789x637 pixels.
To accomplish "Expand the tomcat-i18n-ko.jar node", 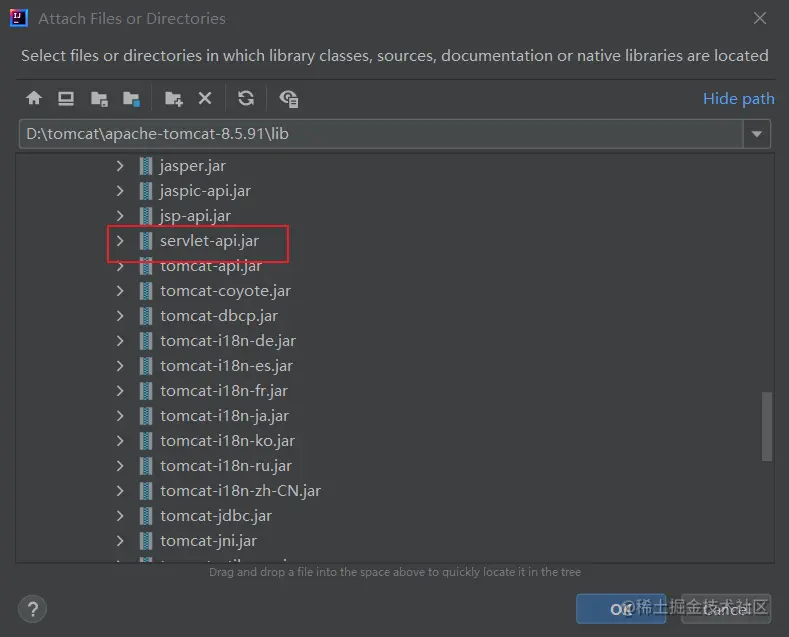I will tap(120, 441).
